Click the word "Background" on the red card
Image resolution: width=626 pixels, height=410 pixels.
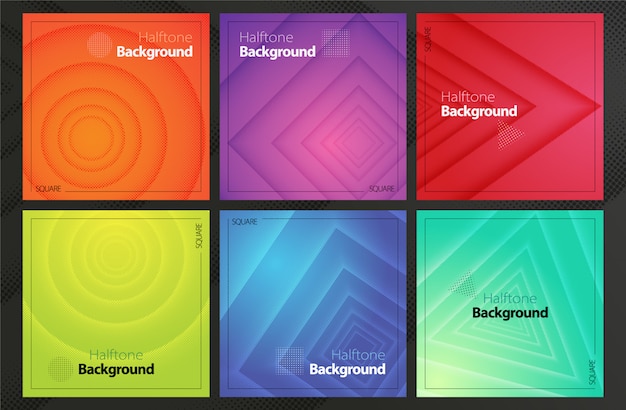479,111
